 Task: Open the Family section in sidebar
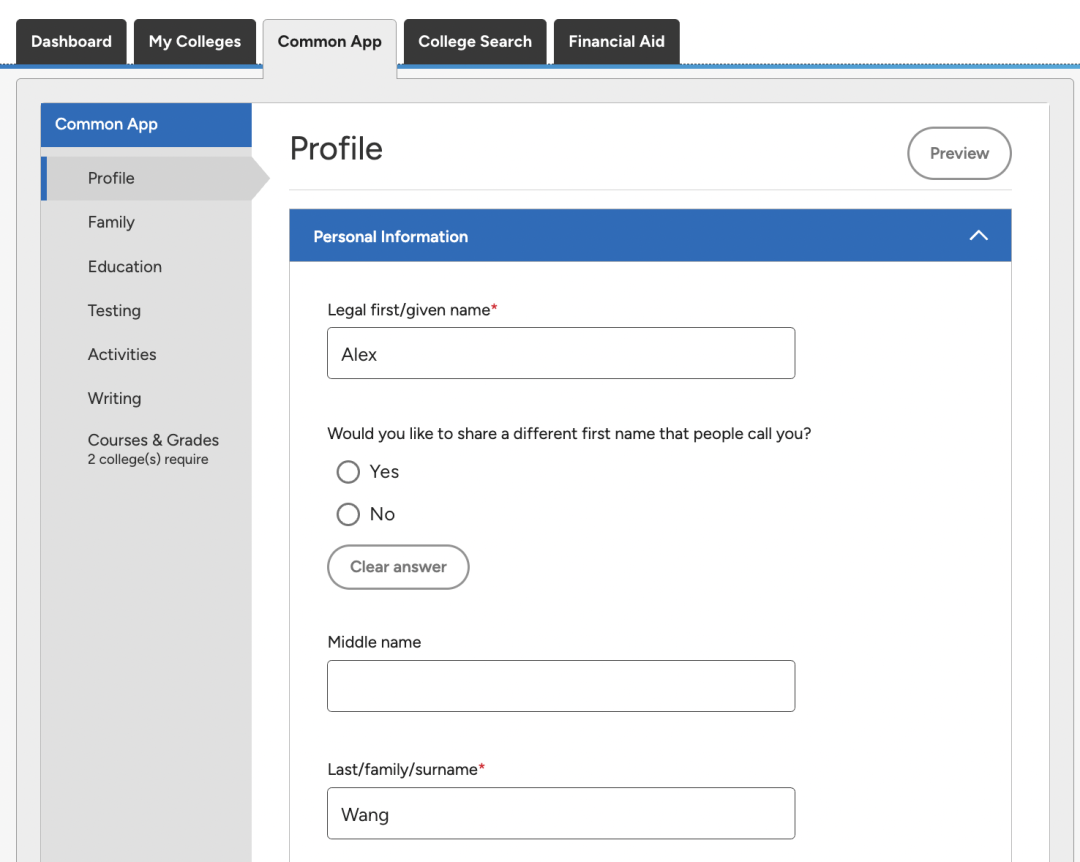click(111, 222)
